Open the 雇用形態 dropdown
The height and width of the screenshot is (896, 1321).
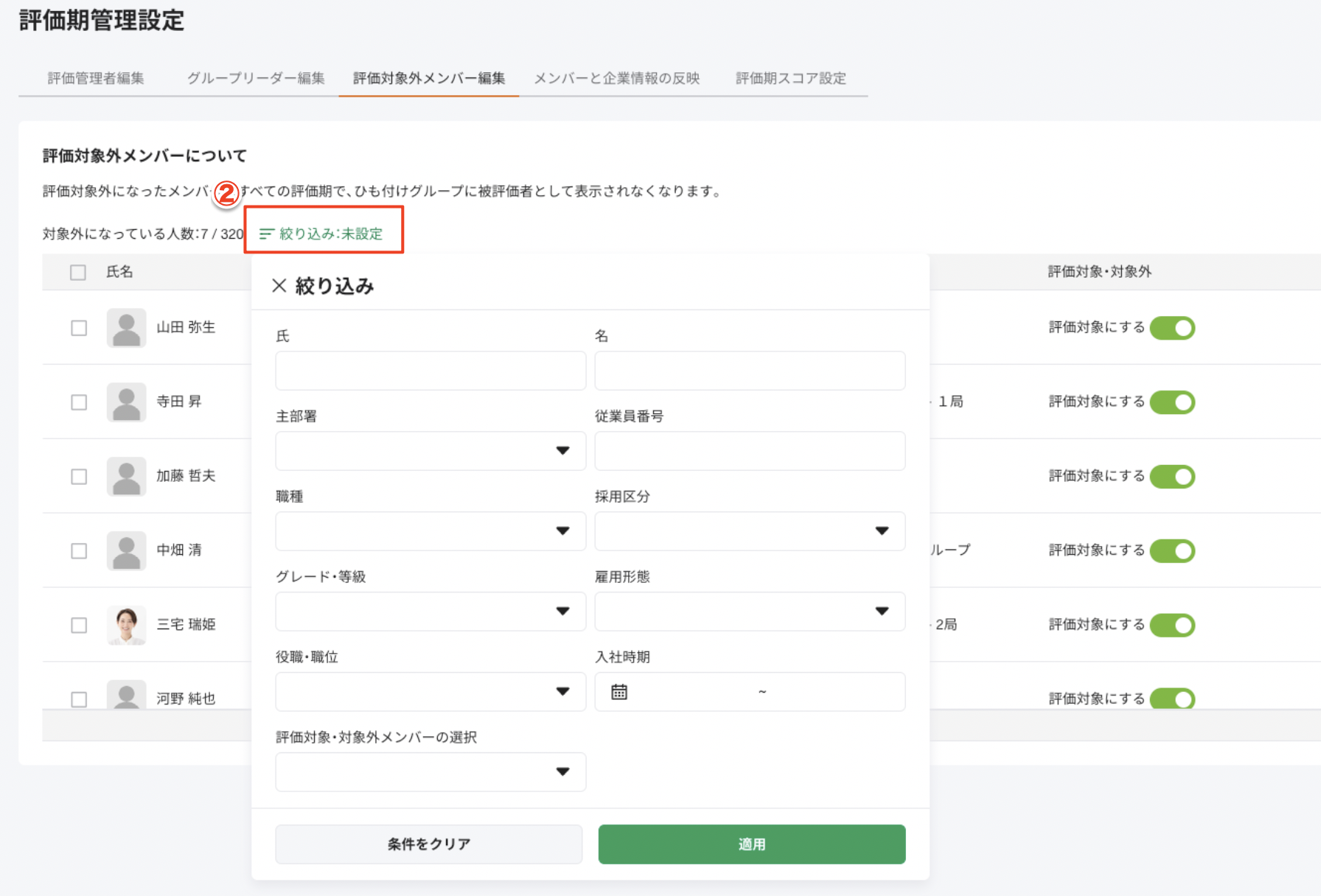750,612
